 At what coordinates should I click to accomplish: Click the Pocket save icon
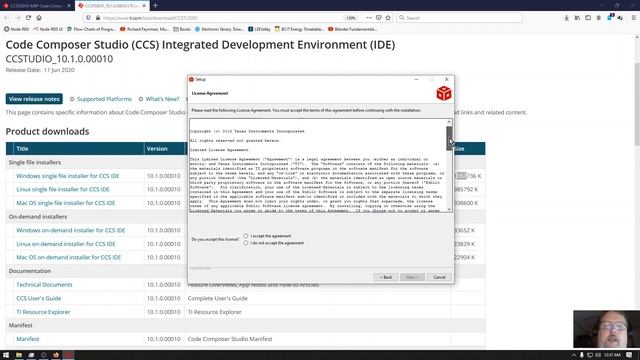(x=379, y=18)
